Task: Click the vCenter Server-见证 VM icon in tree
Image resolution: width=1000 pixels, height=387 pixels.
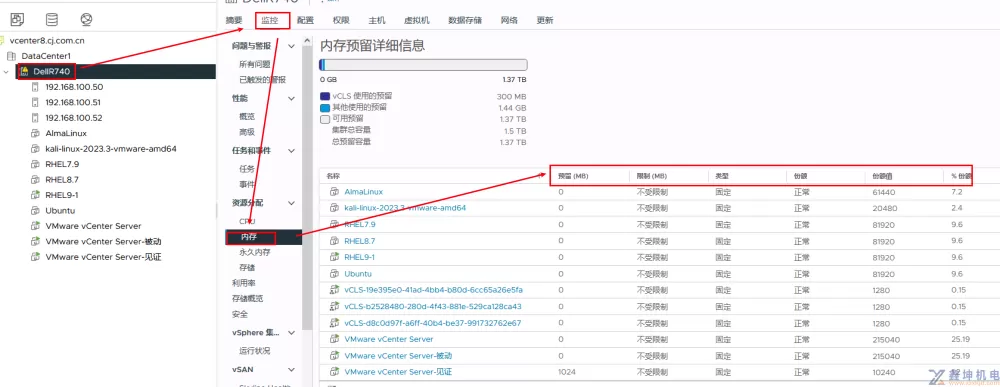Action: tap(34, 257)
